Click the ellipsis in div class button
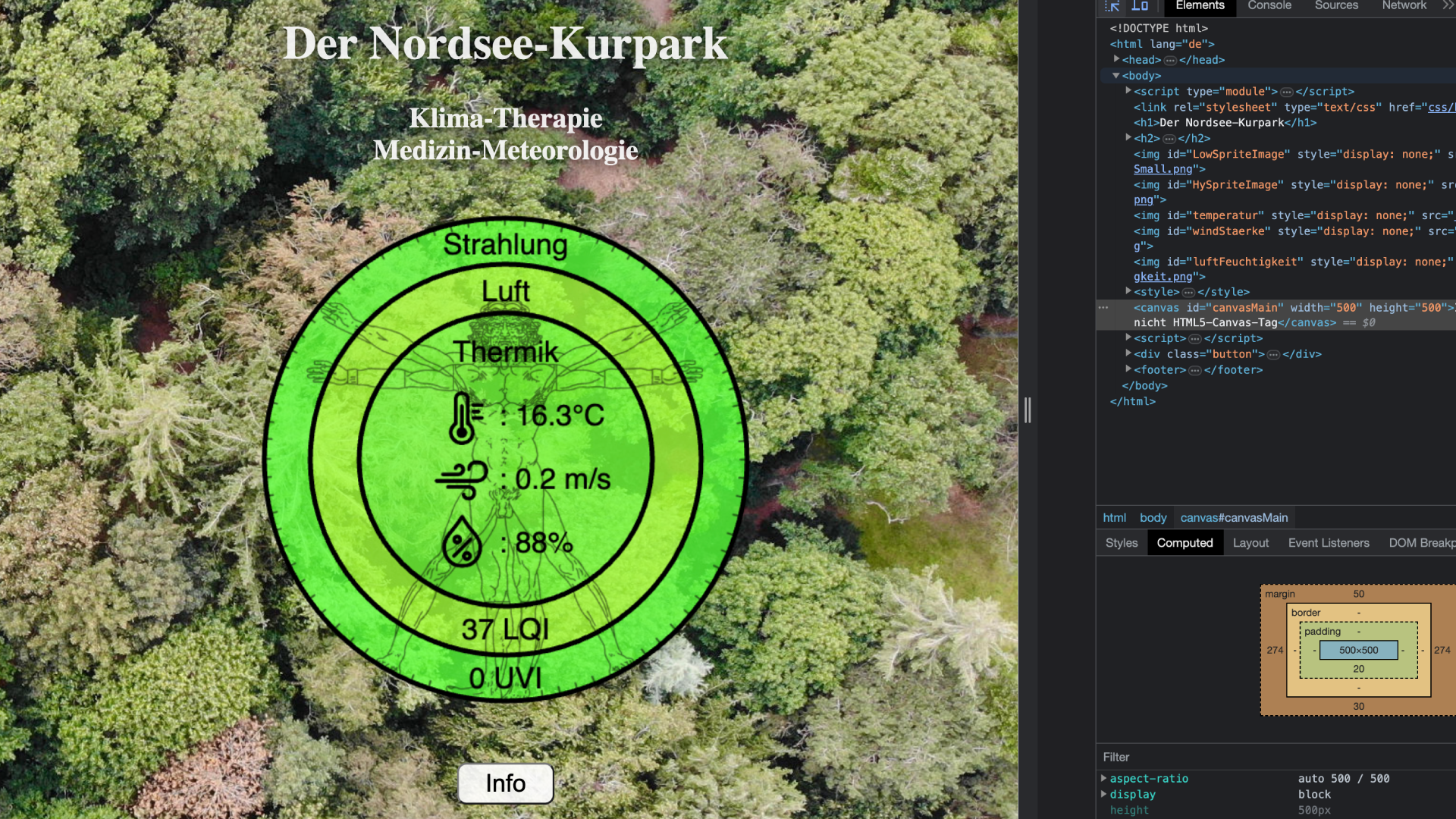This screenshot has height=819, width=1456. click(1274, 354)
